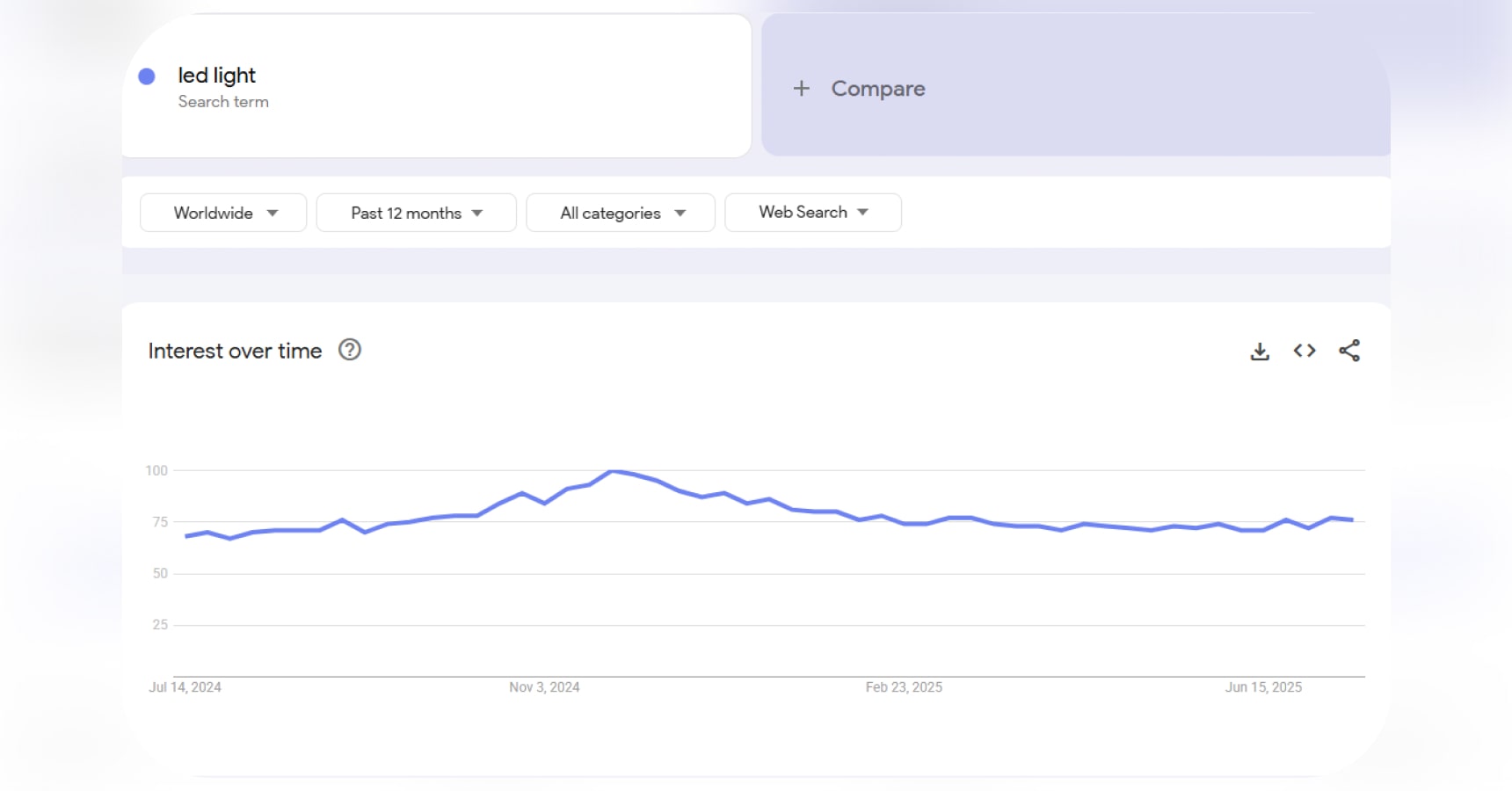
Task: Open the All categories filter
Action: (620, 213)
